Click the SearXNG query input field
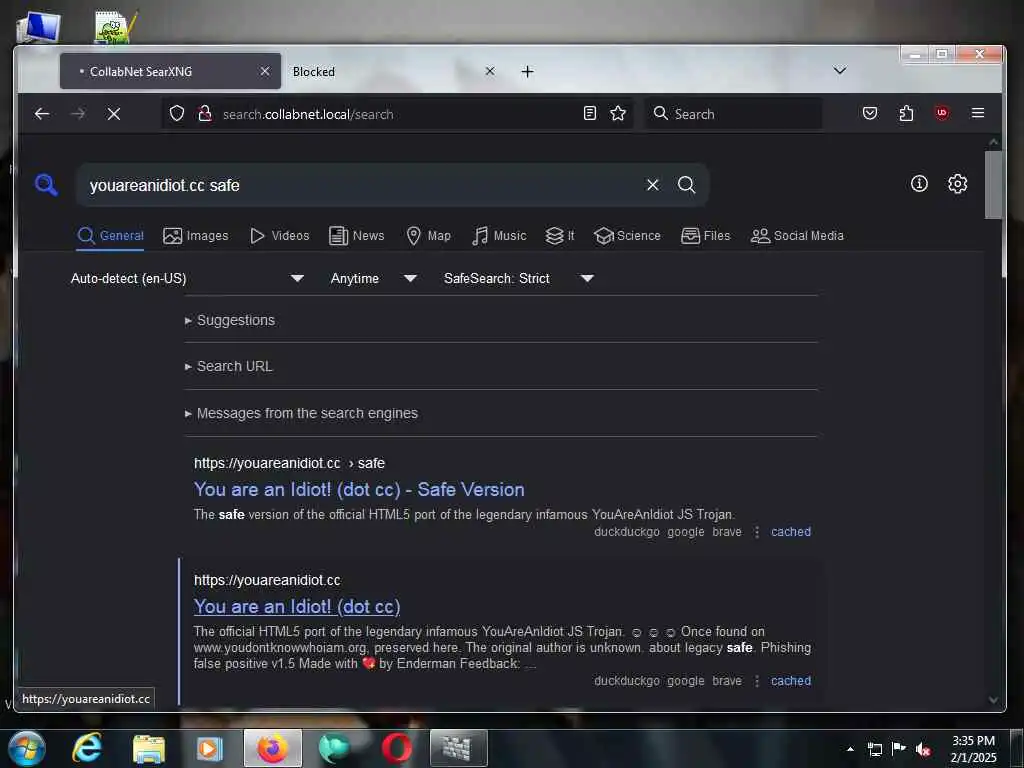 click(362, 185)
